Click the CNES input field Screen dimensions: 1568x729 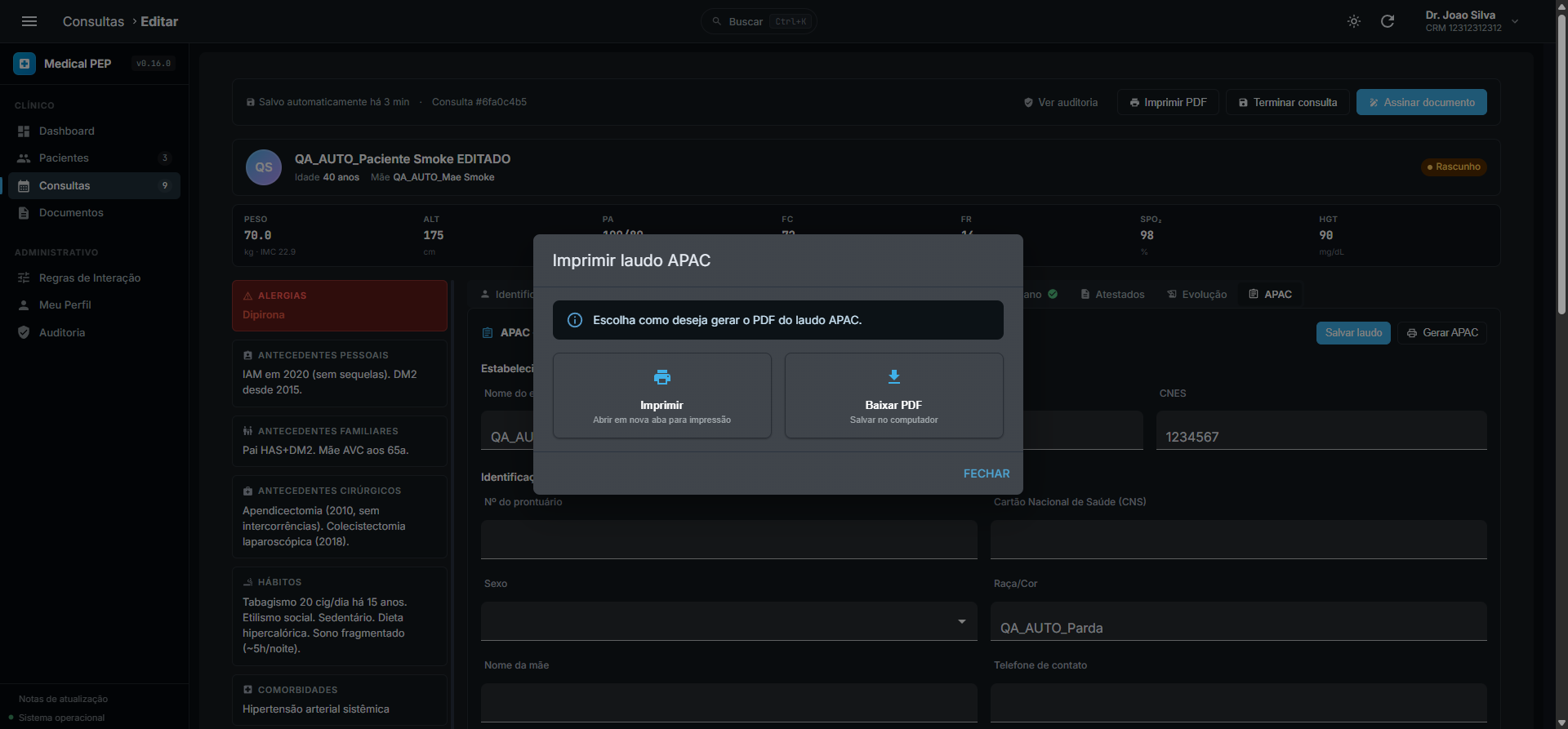click(1321, 430)
